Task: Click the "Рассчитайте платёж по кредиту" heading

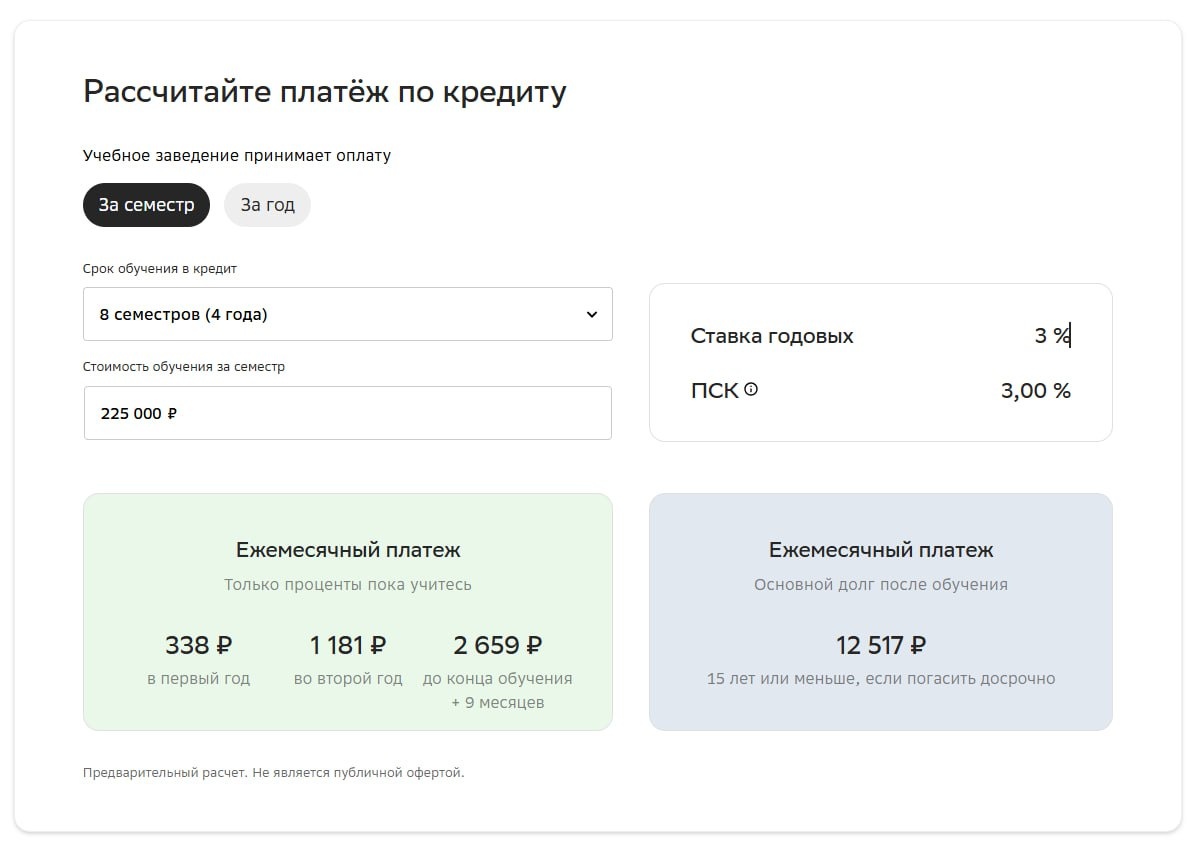Action: tap(325, 92)
